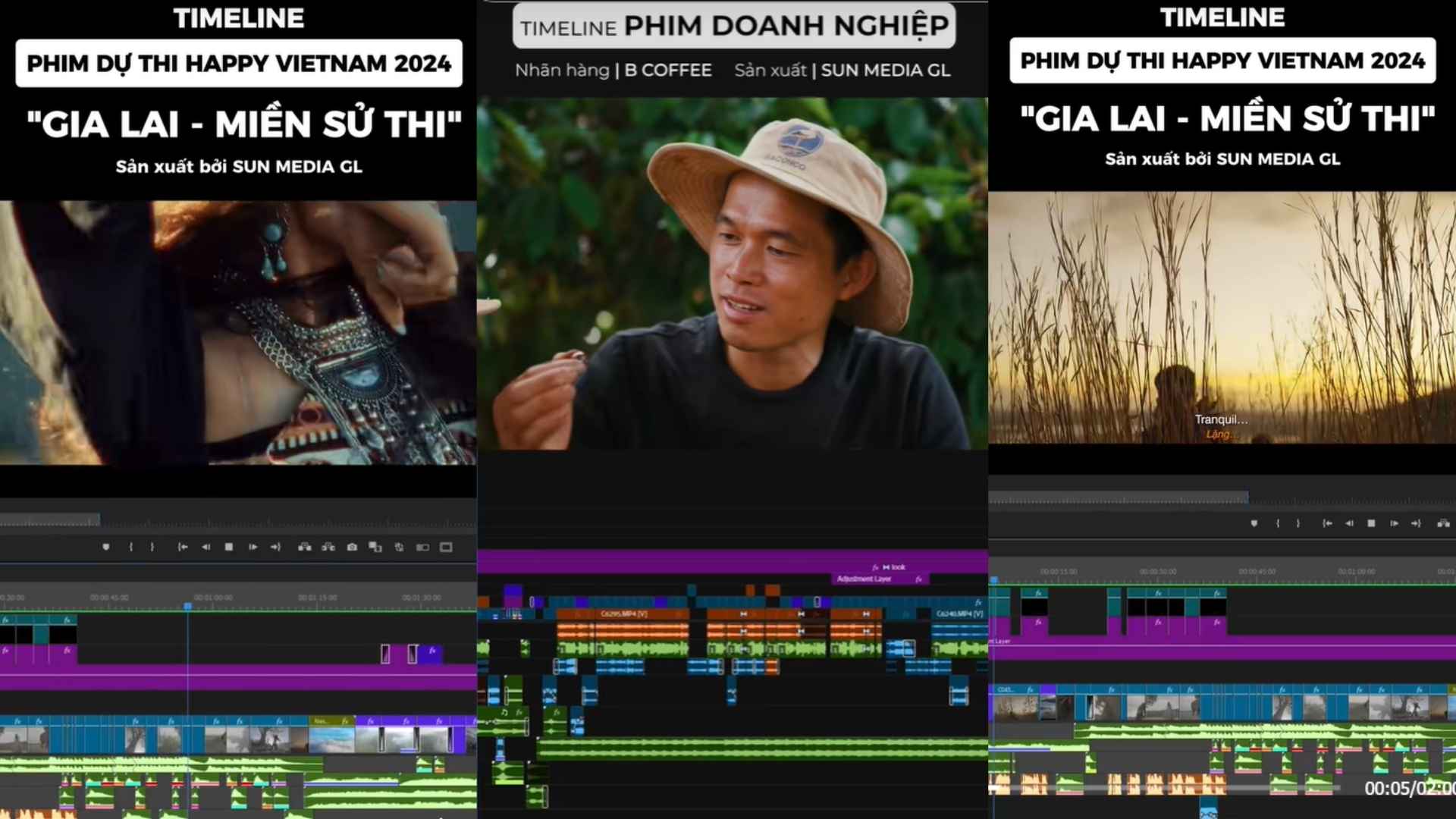Image resolution: width=1456 pixels, height=819 pixels.
Task: Step forward one frame in right panel
Action: [x=1394, y=523]
